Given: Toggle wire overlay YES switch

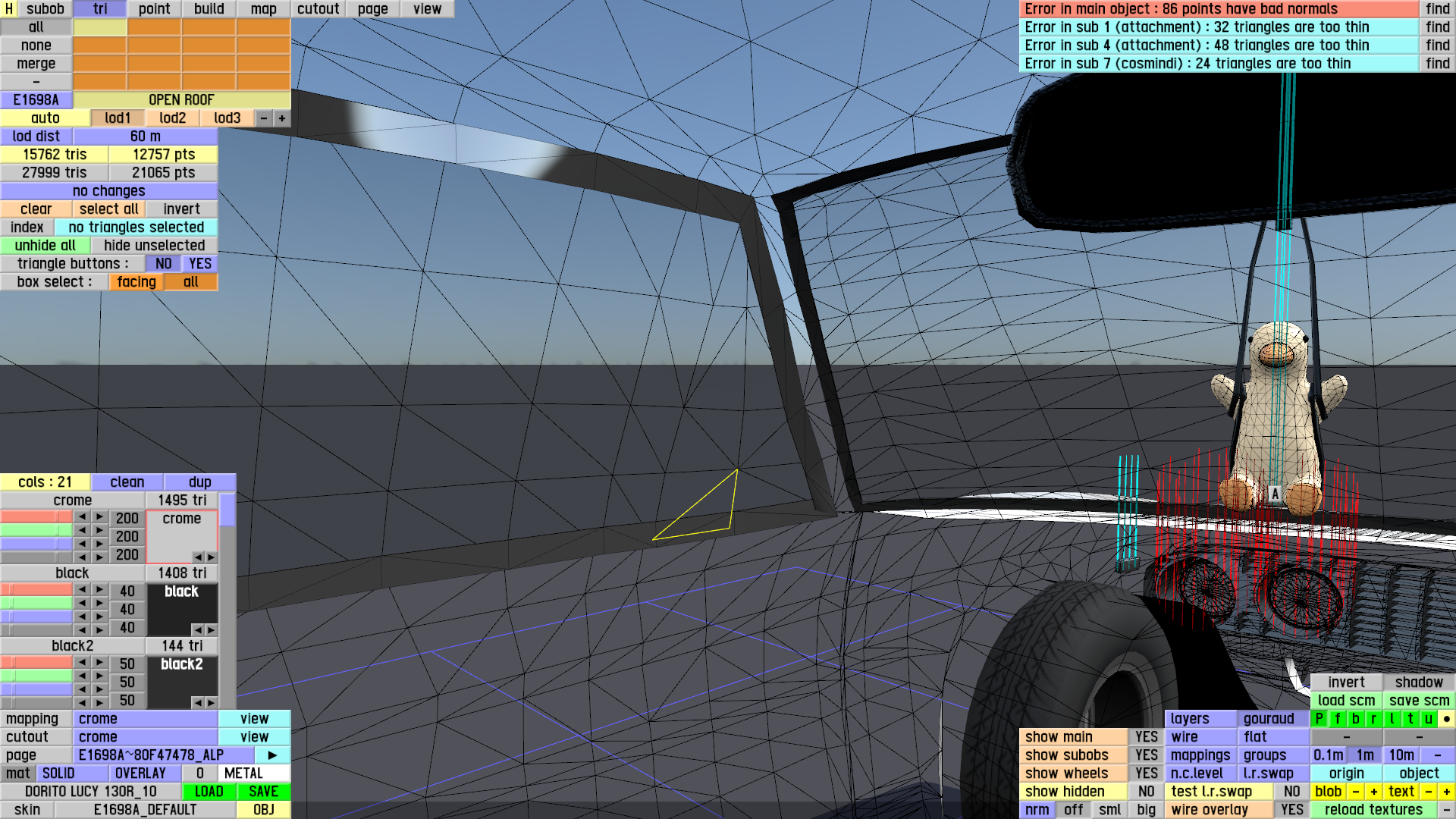Looking at the screenshot, I should click(1291, 810).
